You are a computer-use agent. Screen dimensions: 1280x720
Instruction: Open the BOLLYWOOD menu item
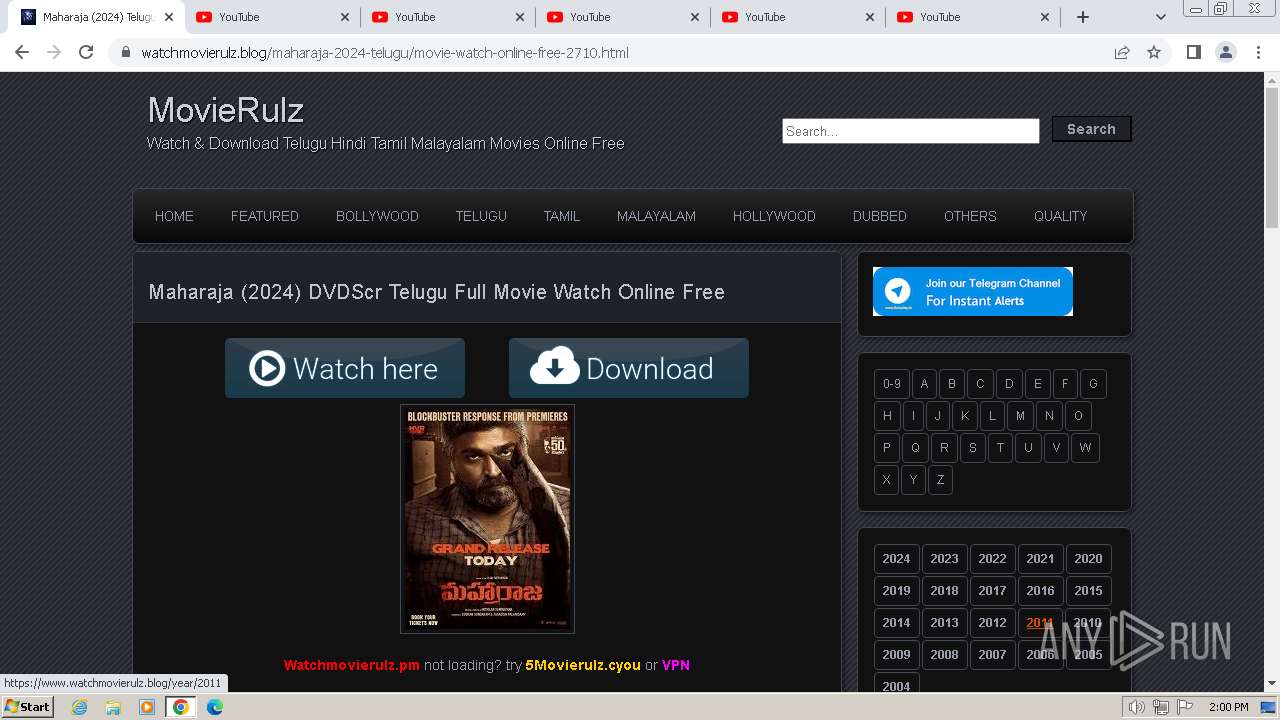click(377, 216)
